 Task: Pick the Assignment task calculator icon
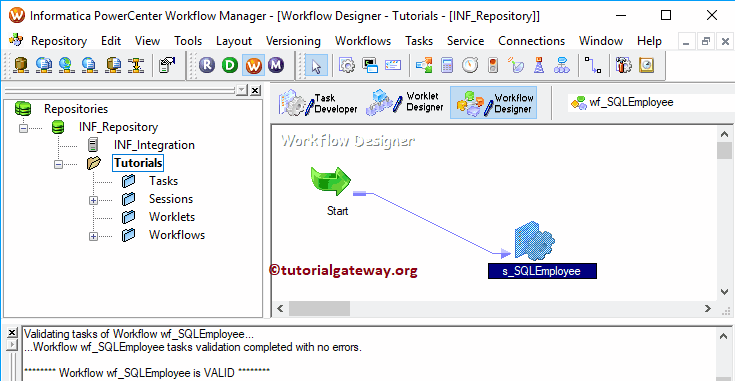tap(447, 65)
